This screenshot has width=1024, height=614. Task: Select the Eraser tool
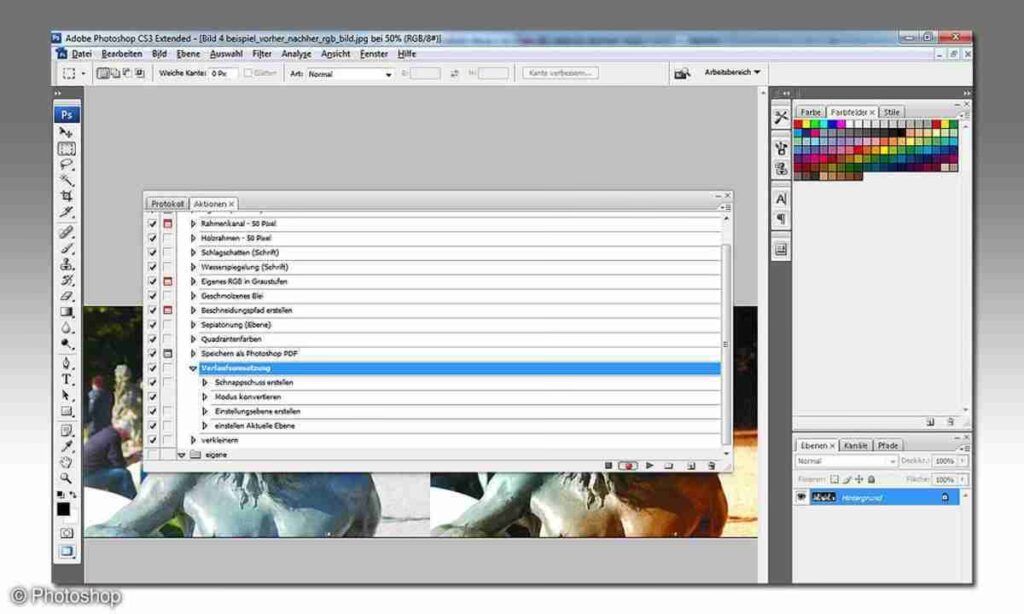[x=67, y=296]
